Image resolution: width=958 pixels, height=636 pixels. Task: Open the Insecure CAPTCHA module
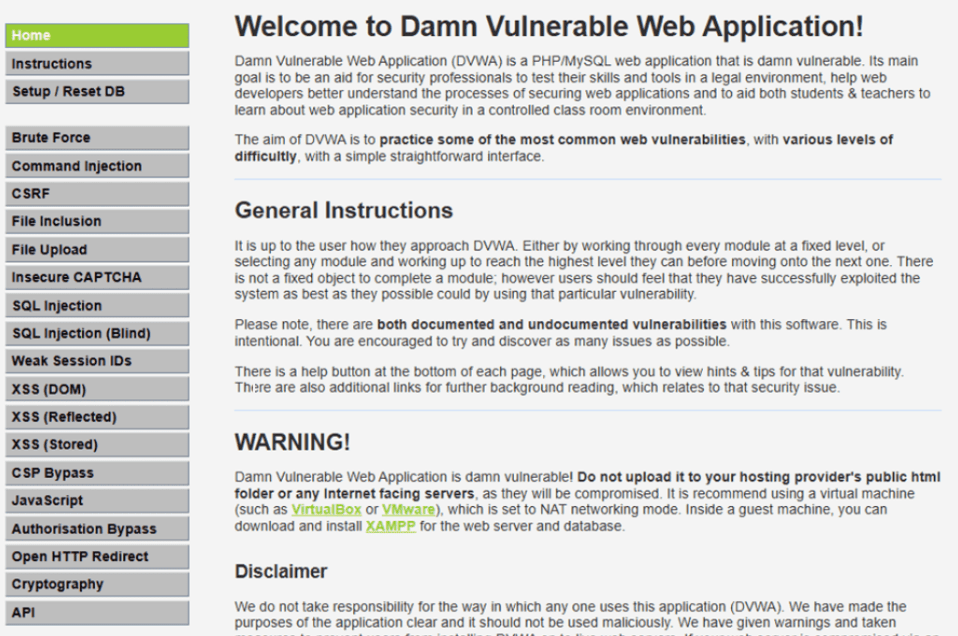[x=96, y=278]
